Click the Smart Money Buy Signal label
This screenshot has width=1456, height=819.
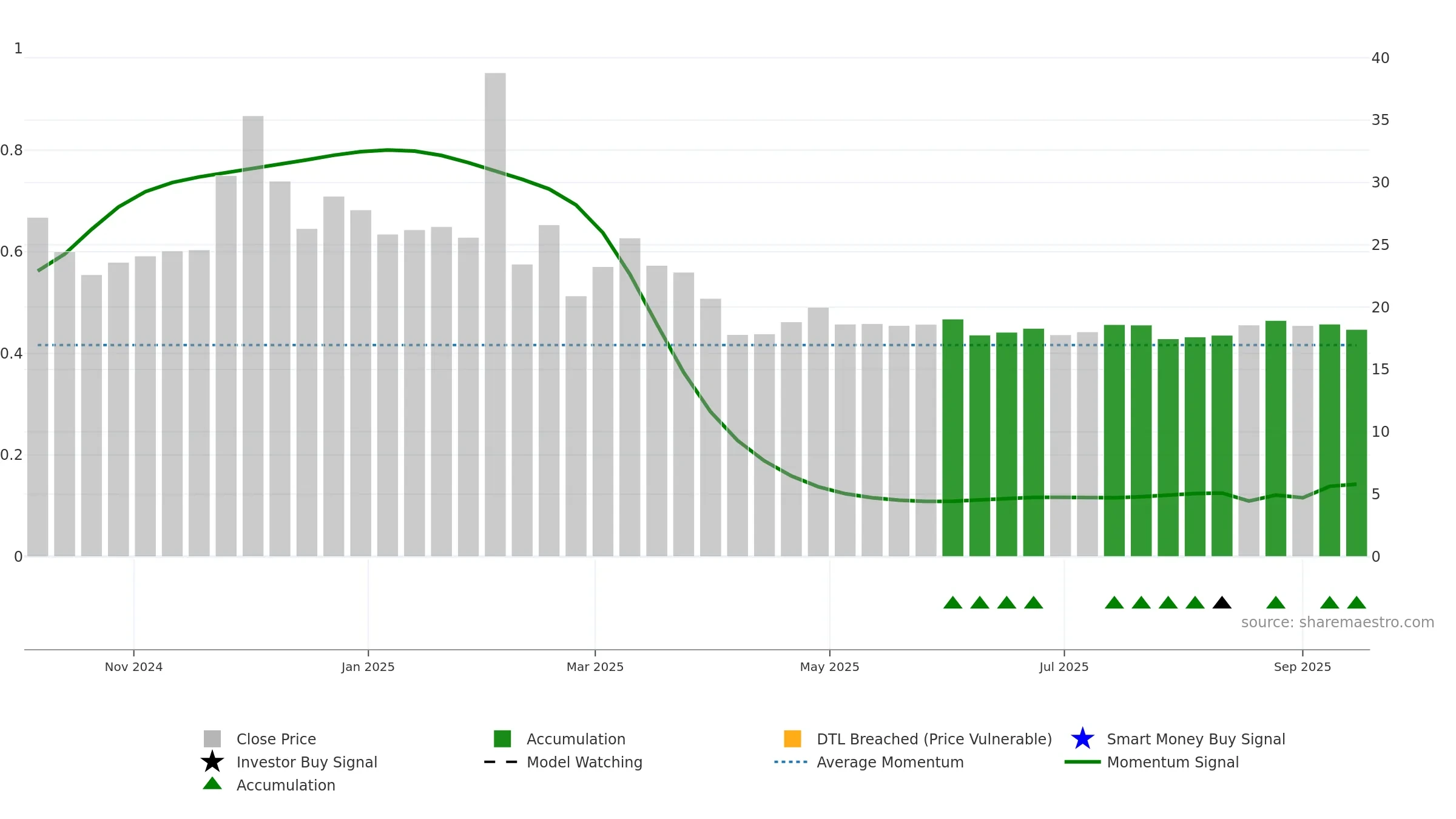tap(1196, 739)
